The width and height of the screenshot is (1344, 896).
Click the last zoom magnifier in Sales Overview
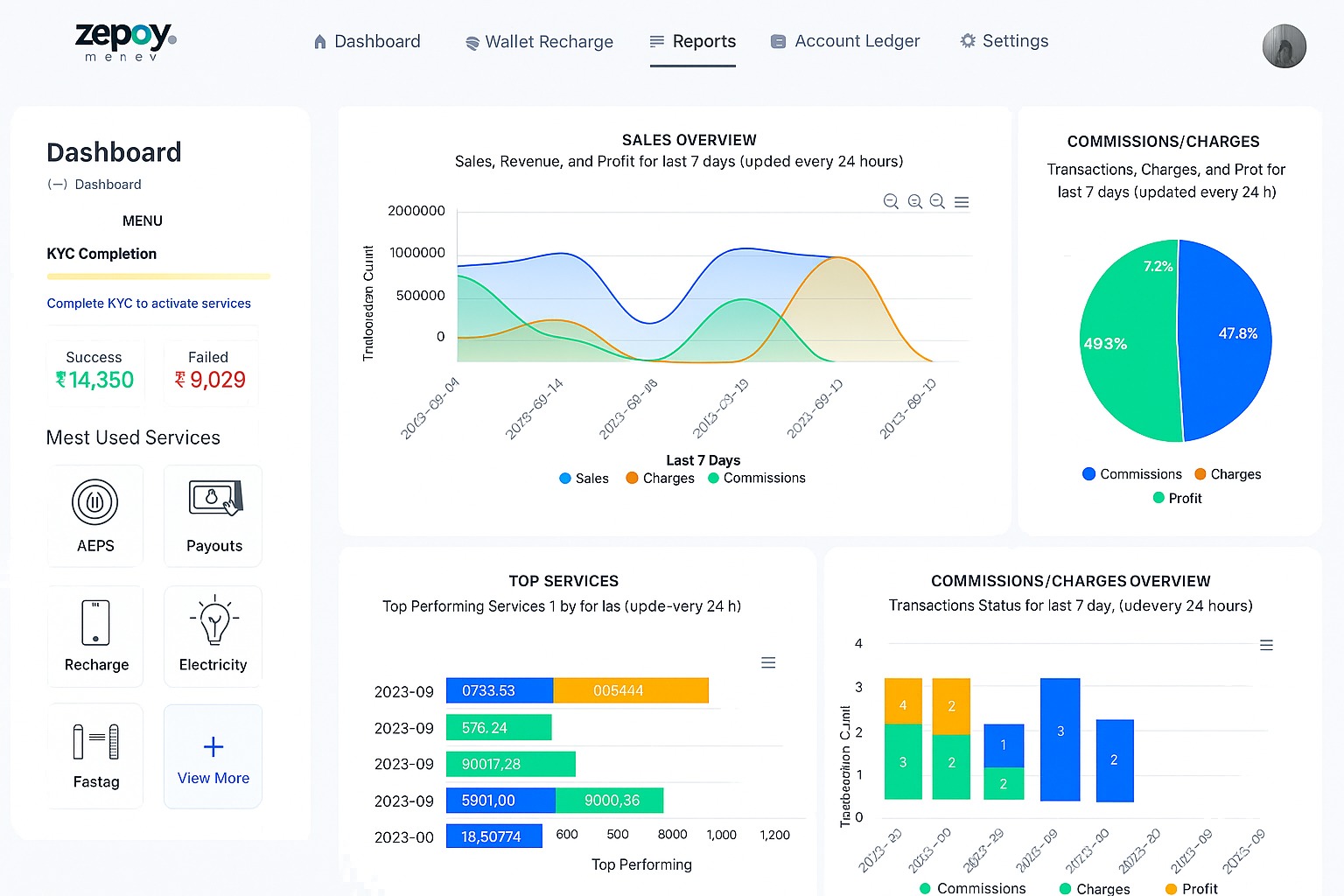pos(937,202)
